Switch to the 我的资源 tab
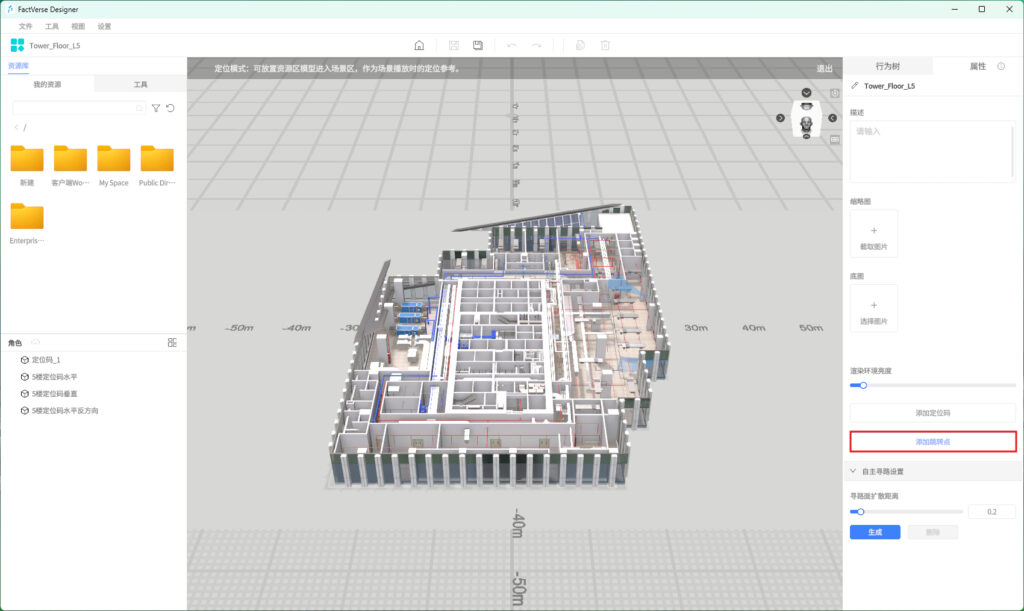Image resolution: width=1024 pixels, height=611 pixels. (48, 84)
